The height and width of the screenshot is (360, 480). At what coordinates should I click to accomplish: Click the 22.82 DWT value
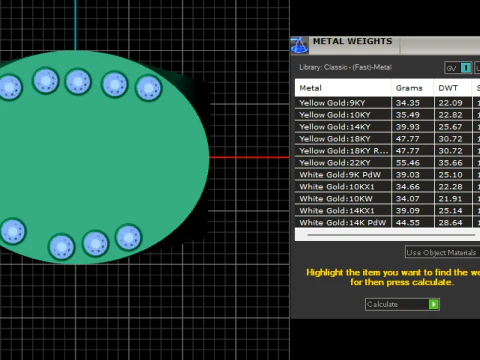pos(450,115)
